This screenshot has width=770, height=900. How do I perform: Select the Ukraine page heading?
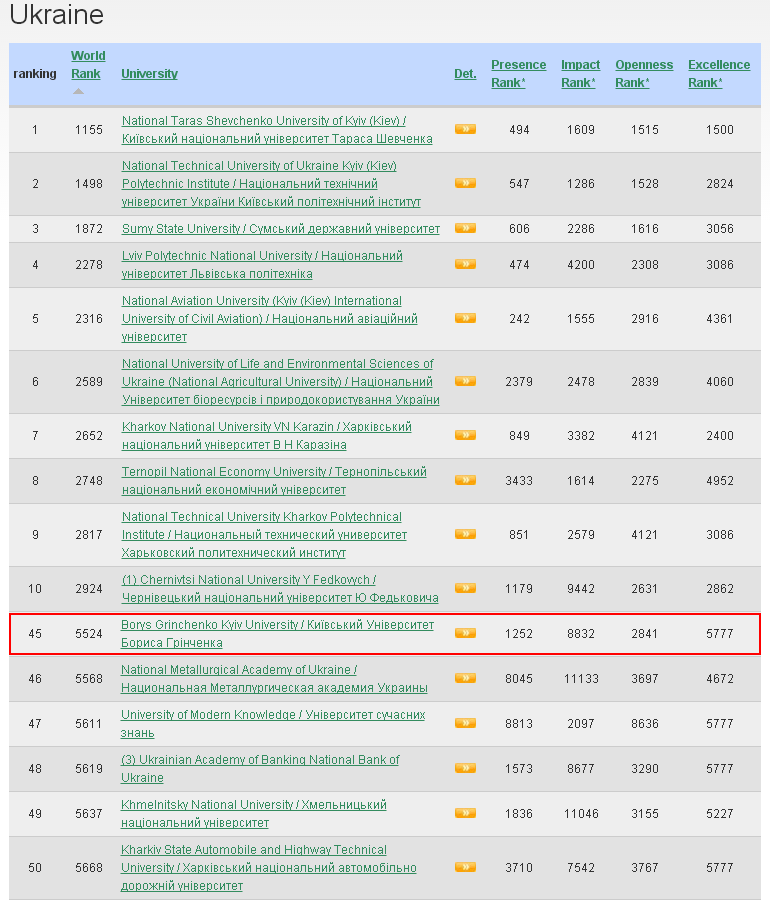(56, 14)
